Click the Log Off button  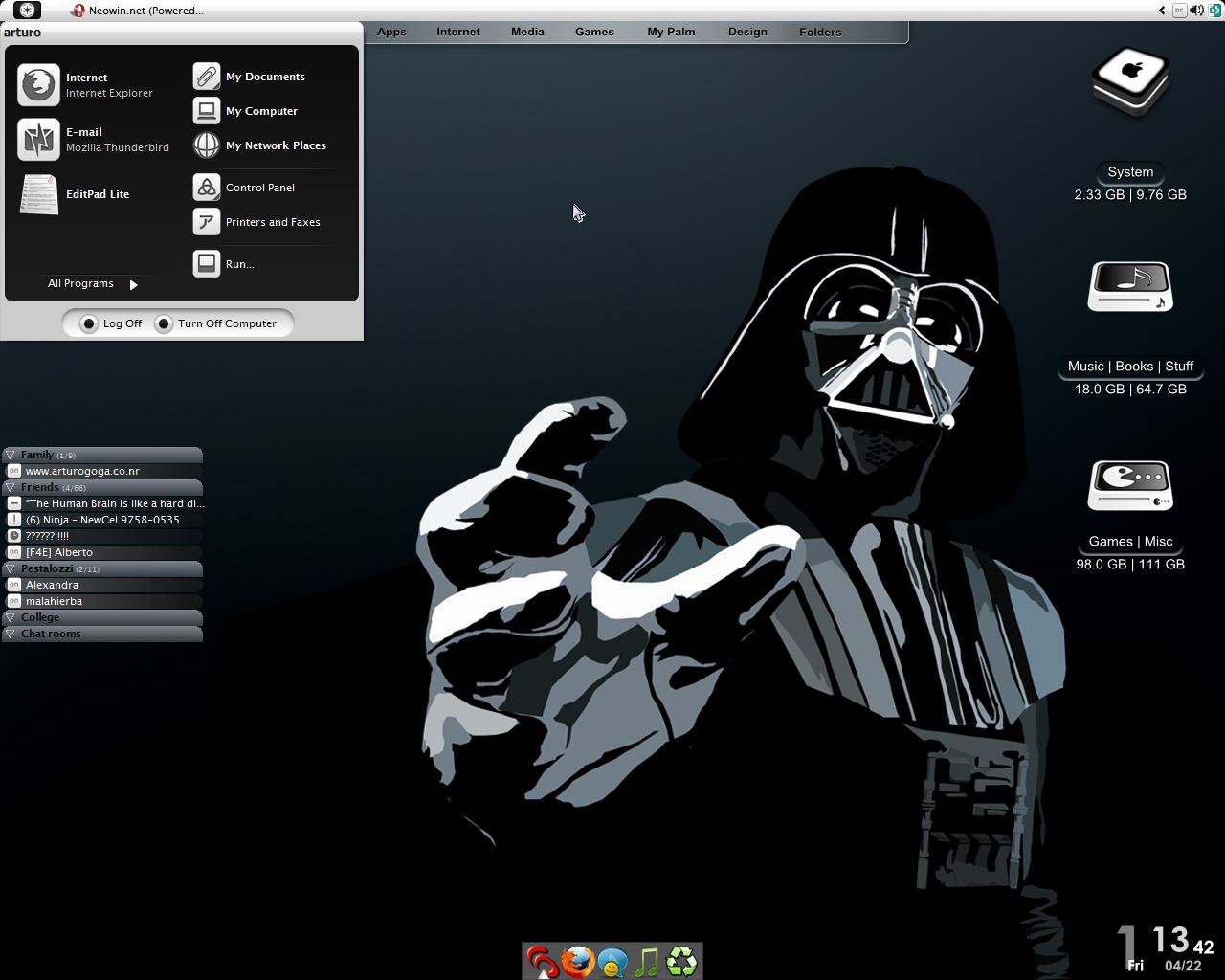coord(111,323)
